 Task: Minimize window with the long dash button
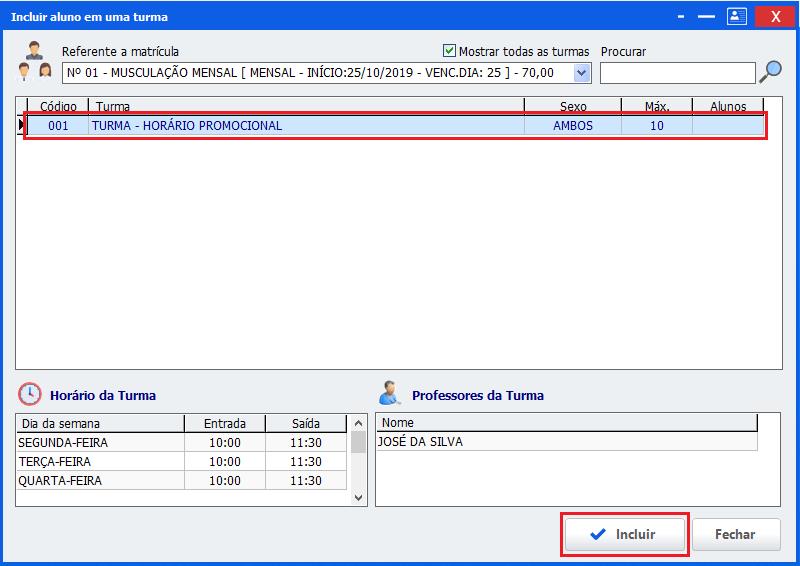coord(706,16)
